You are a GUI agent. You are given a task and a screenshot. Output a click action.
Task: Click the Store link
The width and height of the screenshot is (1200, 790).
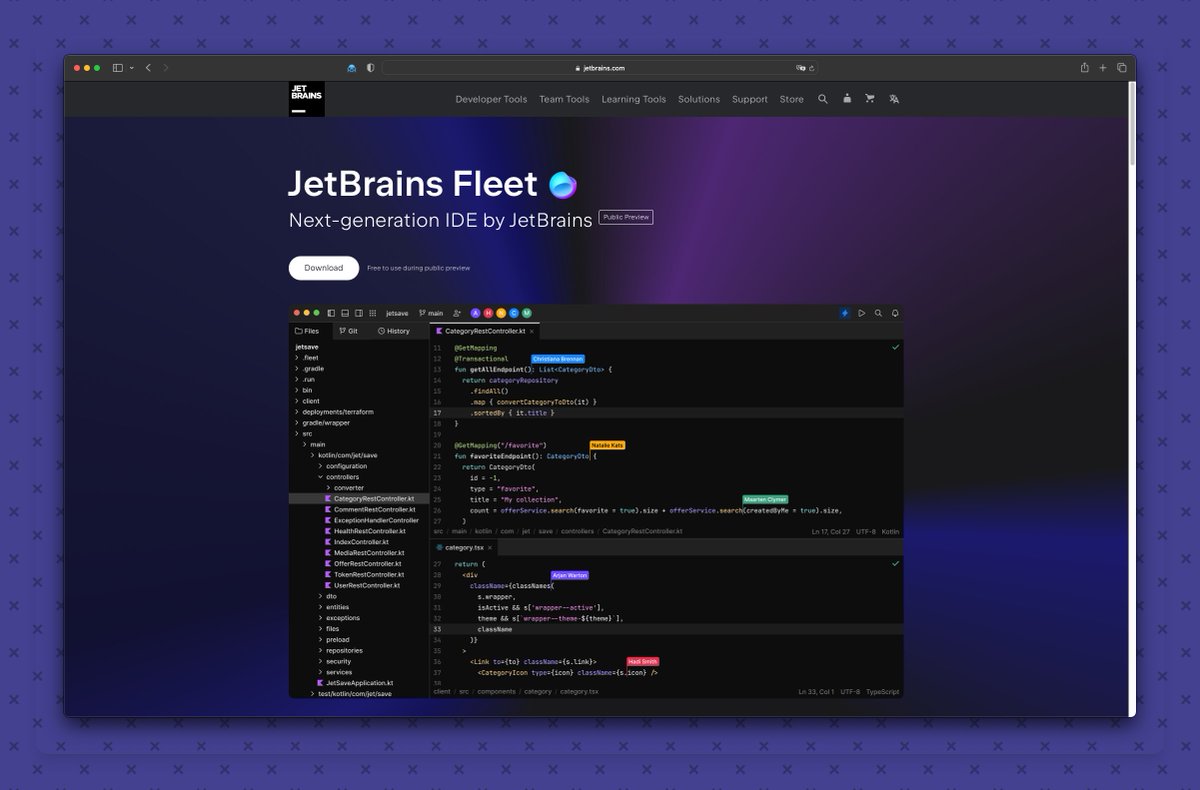(791, 99)
